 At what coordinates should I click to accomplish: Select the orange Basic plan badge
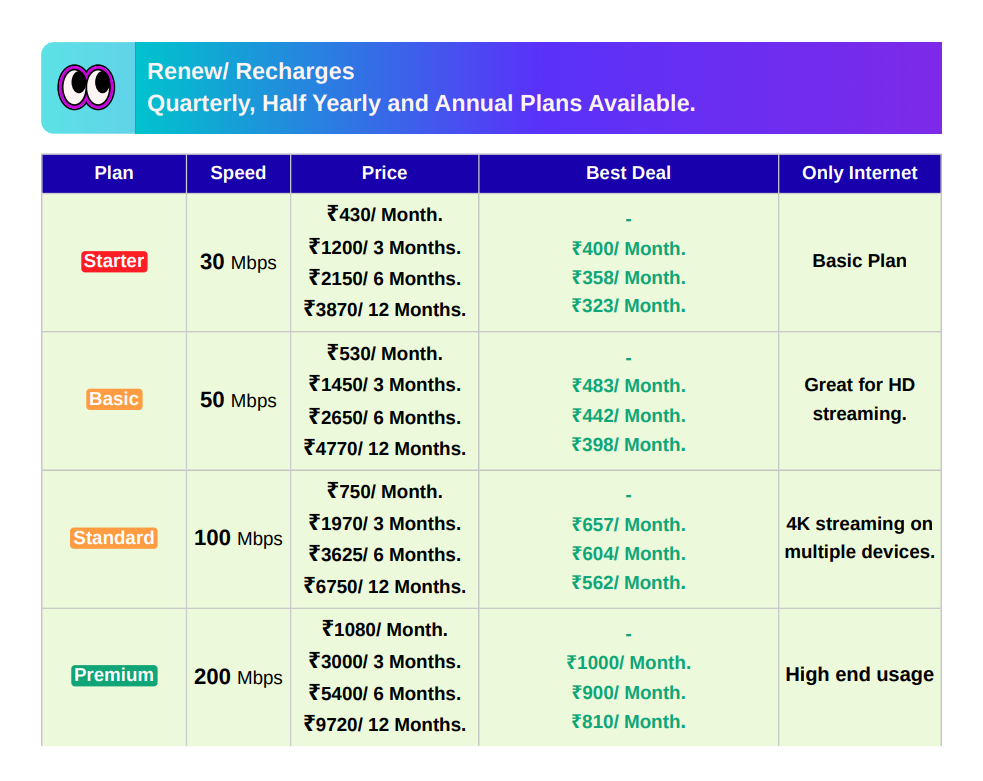click(x=114, y=399)
